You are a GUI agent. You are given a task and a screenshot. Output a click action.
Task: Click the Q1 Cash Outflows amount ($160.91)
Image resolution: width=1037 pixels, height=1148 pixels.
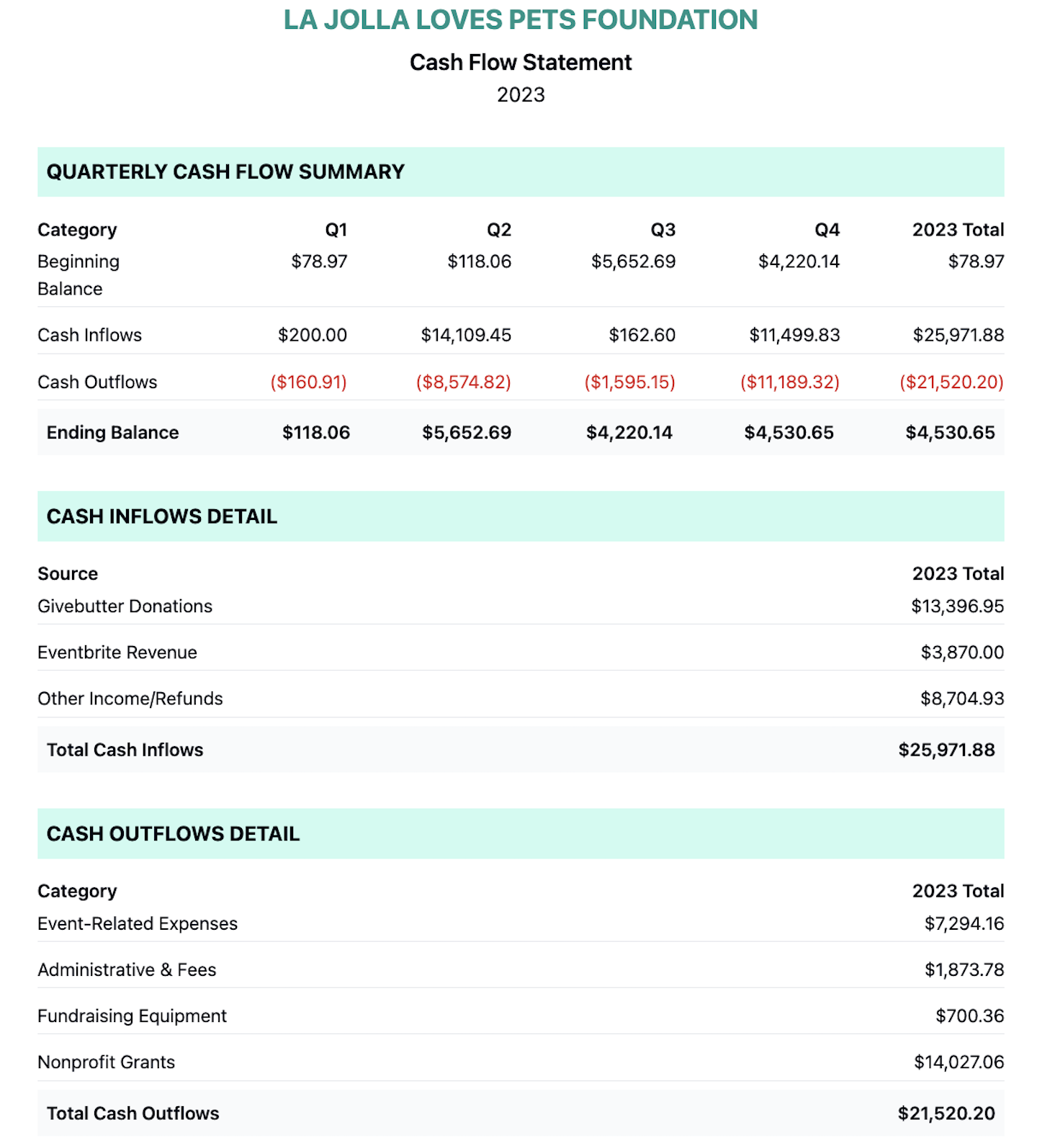308,382
